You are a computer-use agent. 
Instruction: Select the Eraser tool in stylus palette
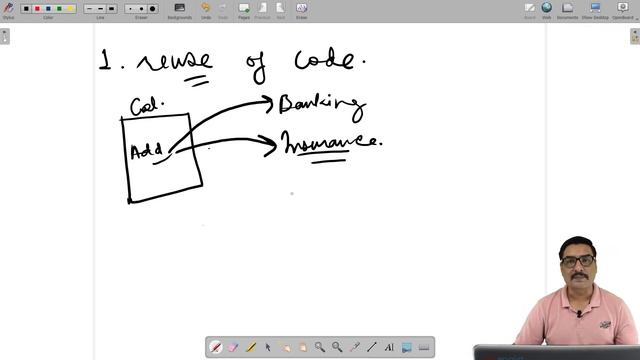[x=233, y=347]
